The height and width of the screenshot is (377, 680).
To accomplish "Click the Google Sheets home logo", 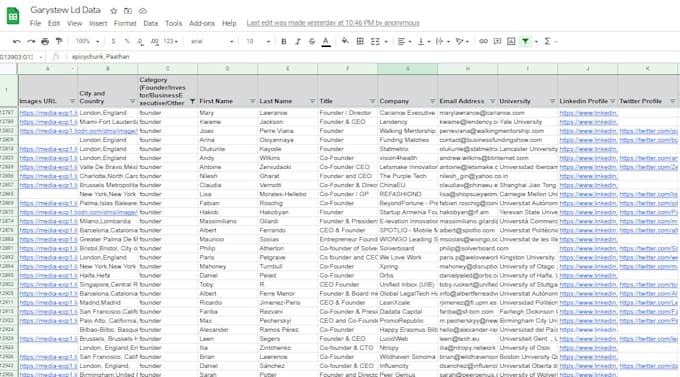I will (x=13, y=16).
